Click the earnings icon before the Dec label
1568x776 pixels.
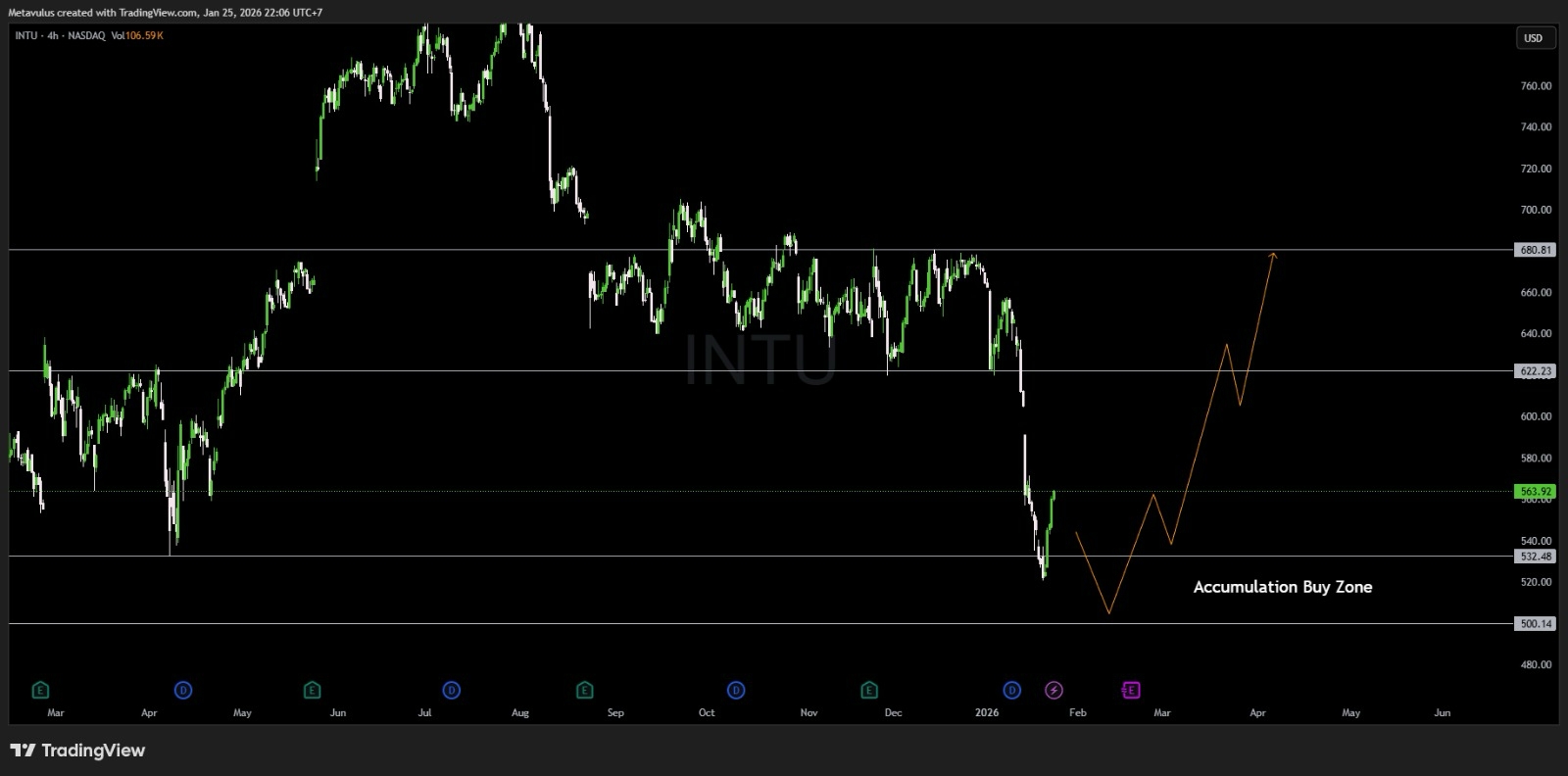click(x=869, y=691)
